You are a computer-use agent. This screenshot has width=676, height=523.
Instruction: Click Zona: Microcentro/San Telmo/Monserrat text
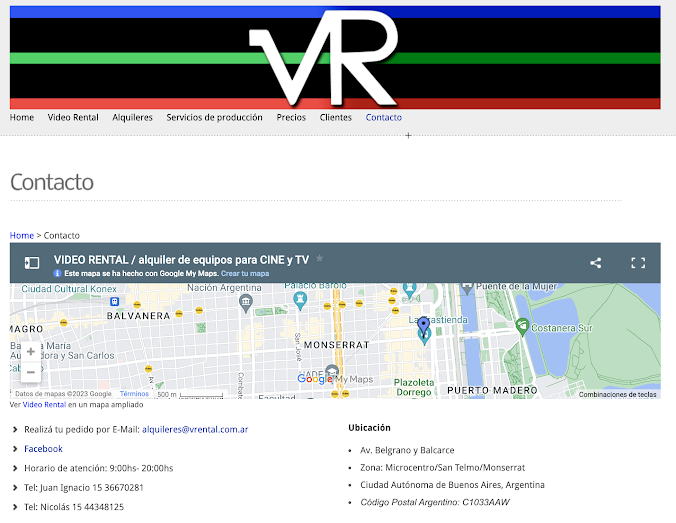point(442,467)
